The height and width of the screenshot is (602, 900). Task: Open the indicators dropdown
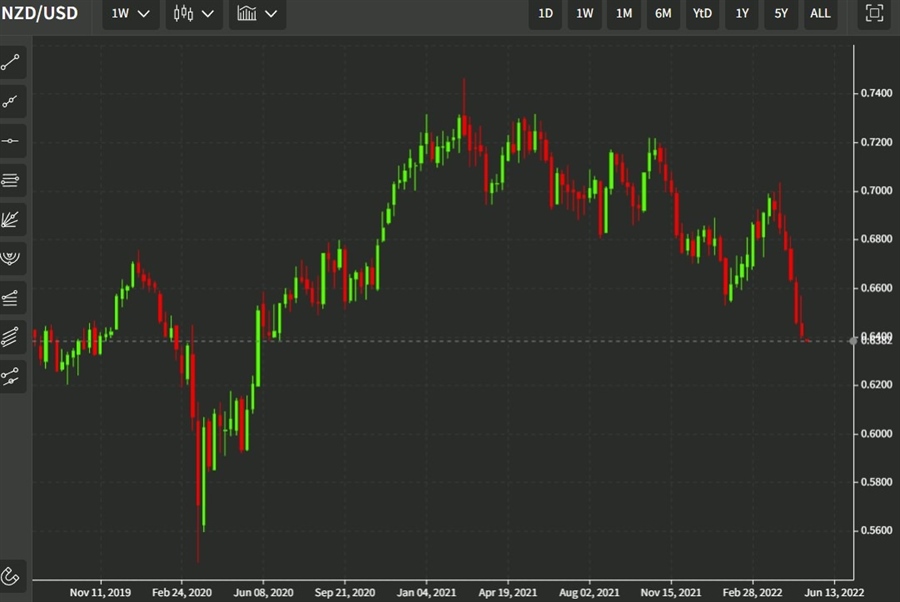pyautogui.click(x=257, y=13)
